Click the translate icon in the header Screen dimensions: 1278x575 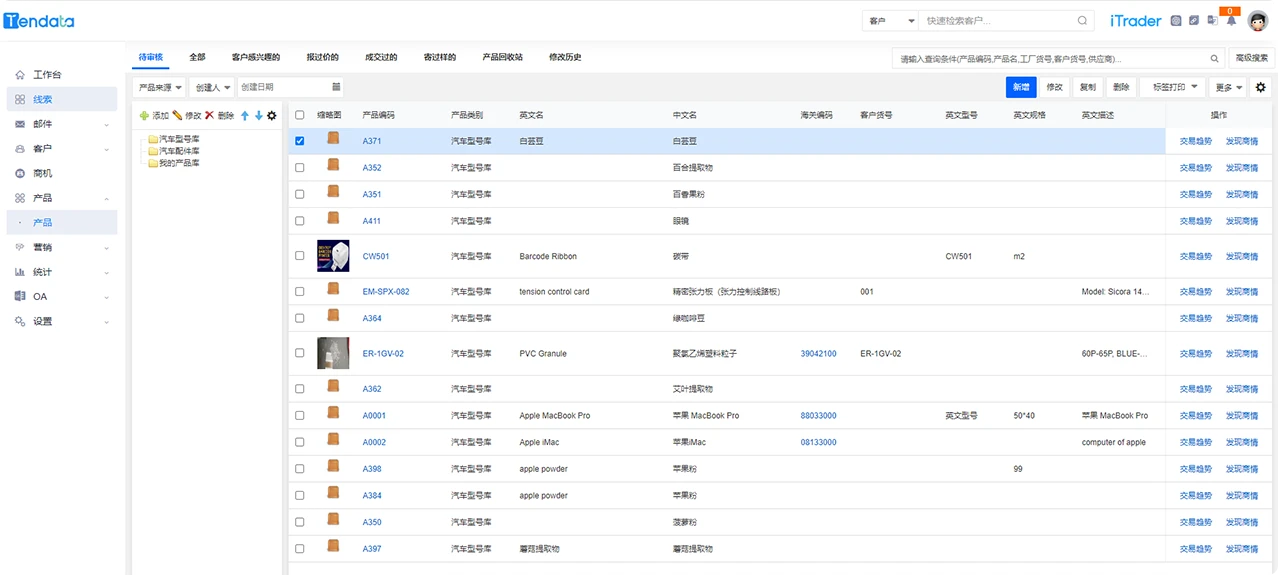tap(1212, 20)
